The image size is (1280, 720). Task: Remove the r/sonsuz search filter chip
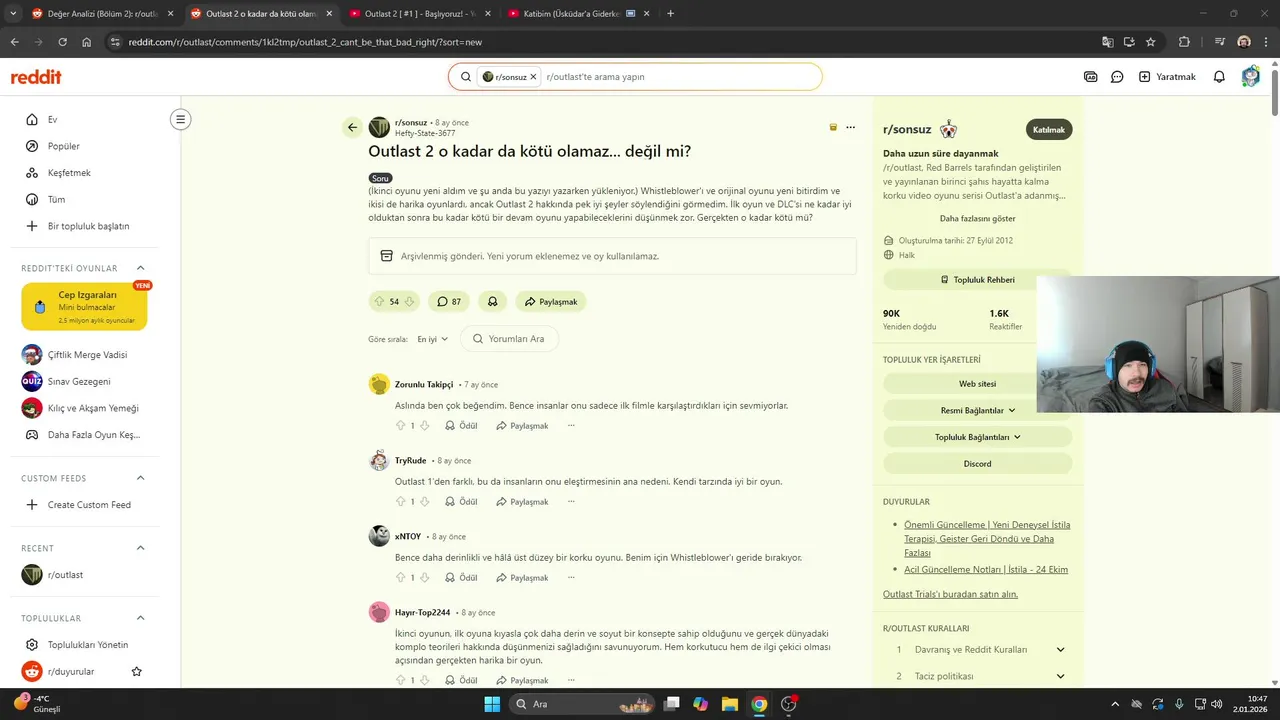click(x=533, y=77)
